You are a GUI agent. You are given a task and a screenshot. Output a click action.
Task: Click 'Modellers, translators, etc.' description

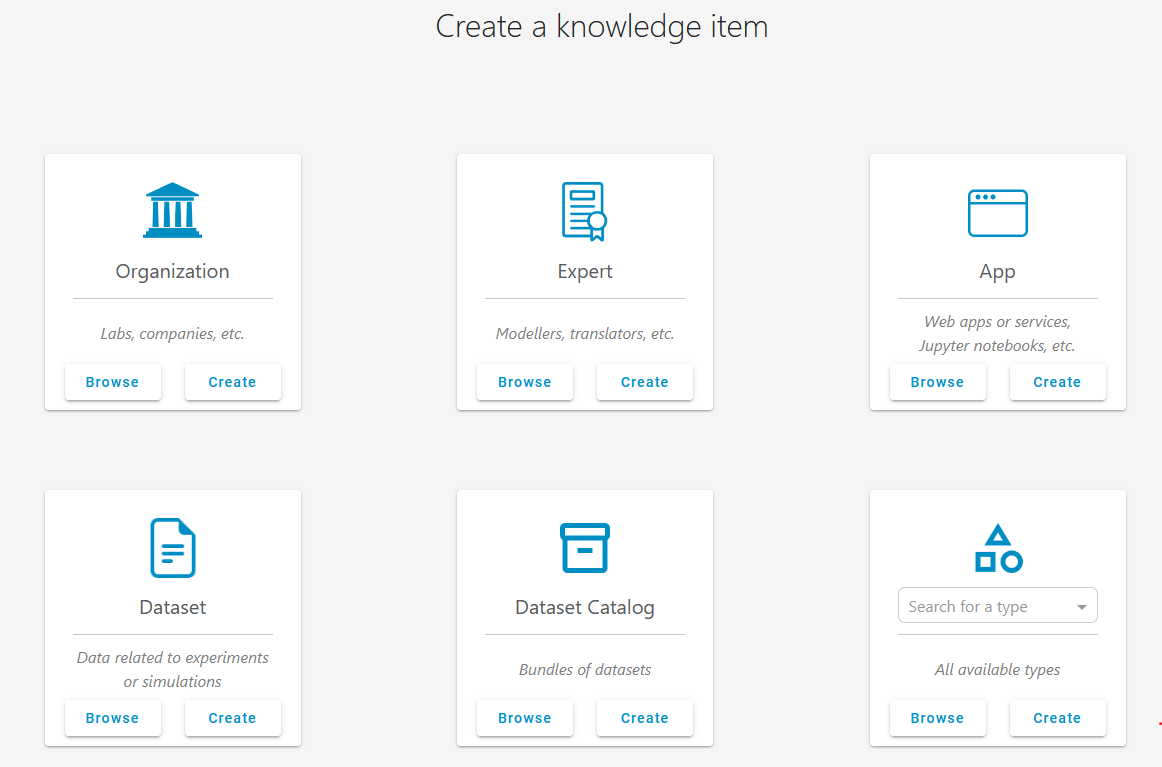click(585, 333)
